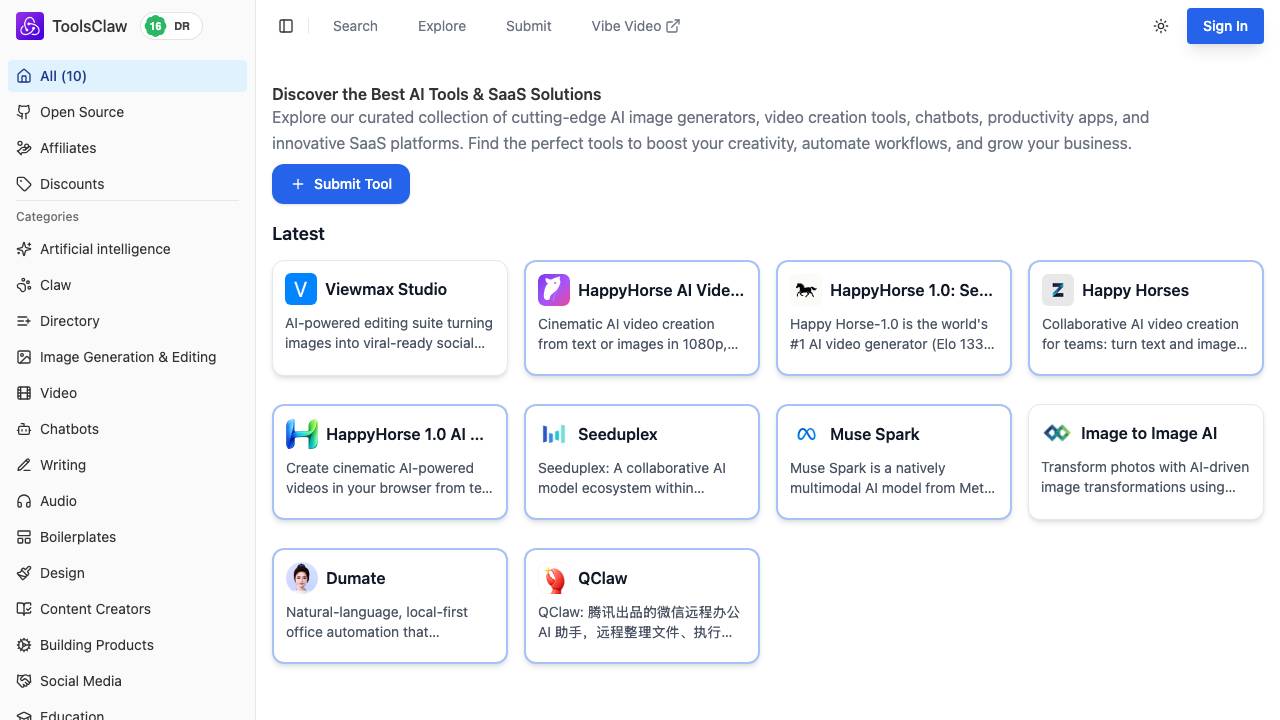Click the Sign In button
This screenshot has height=720, width=1280.
tap(1225, 26)
